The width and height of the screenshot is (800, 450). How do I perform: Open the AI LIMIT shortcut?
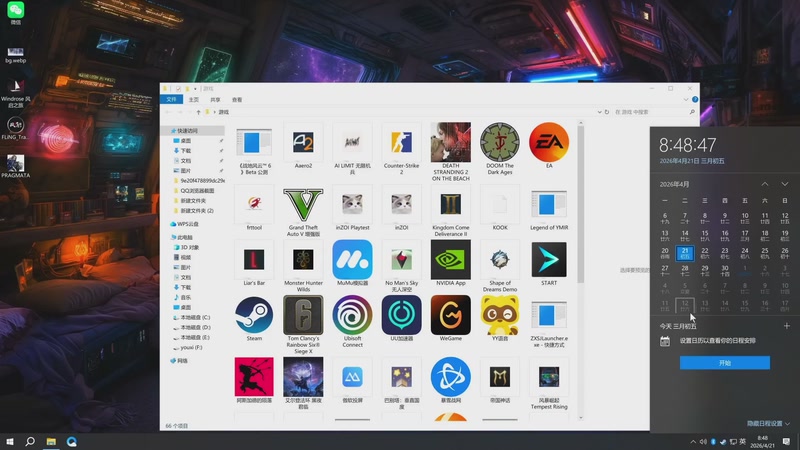coord(353,149)
